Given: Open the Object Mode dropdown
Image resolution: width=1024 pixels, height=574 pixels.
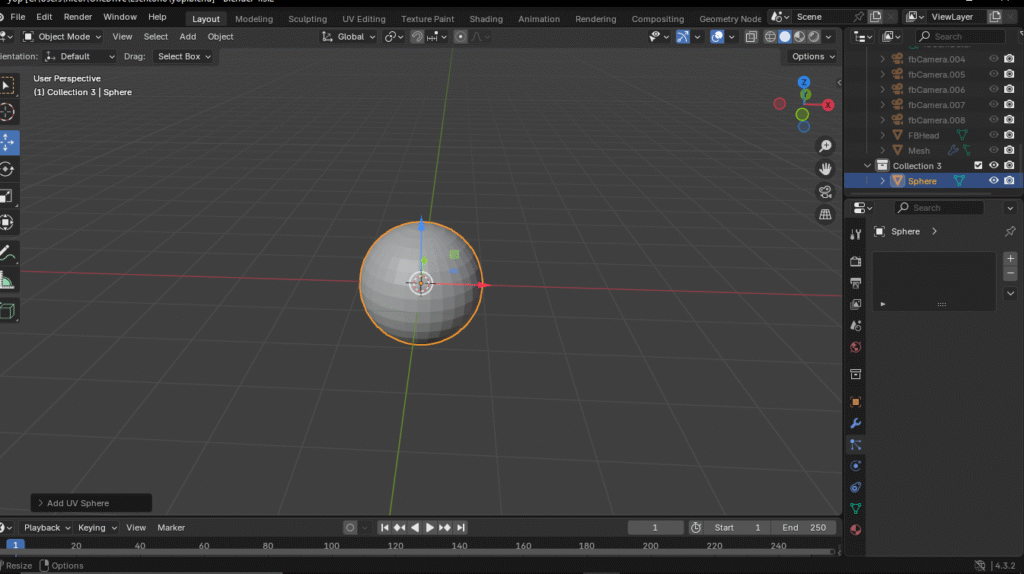Looking at the screenshot, I should coord(65,37).
